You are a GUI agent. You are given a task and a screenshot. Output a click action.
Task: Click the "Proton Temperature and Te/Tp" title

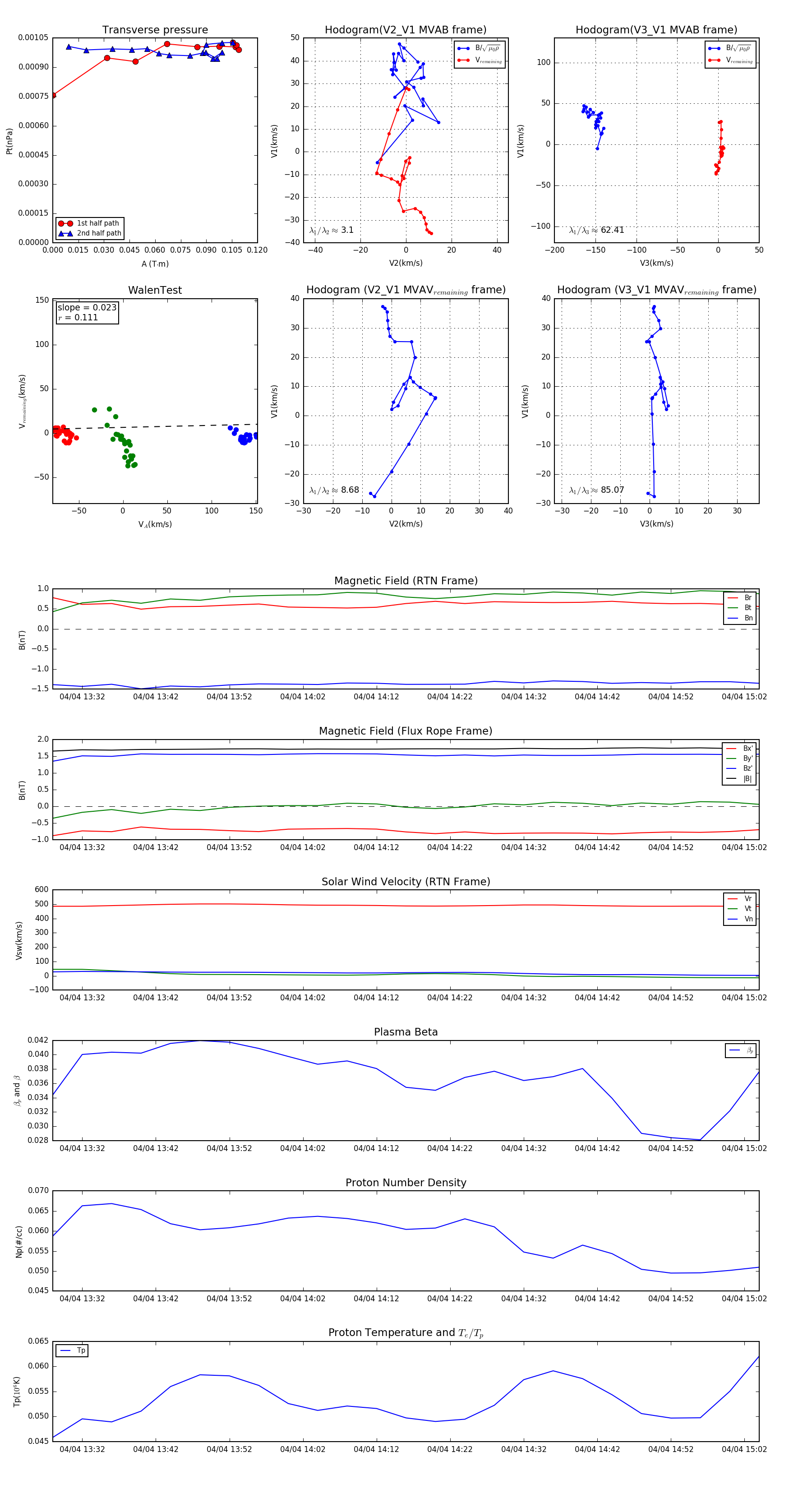(x=406, y=1333)
